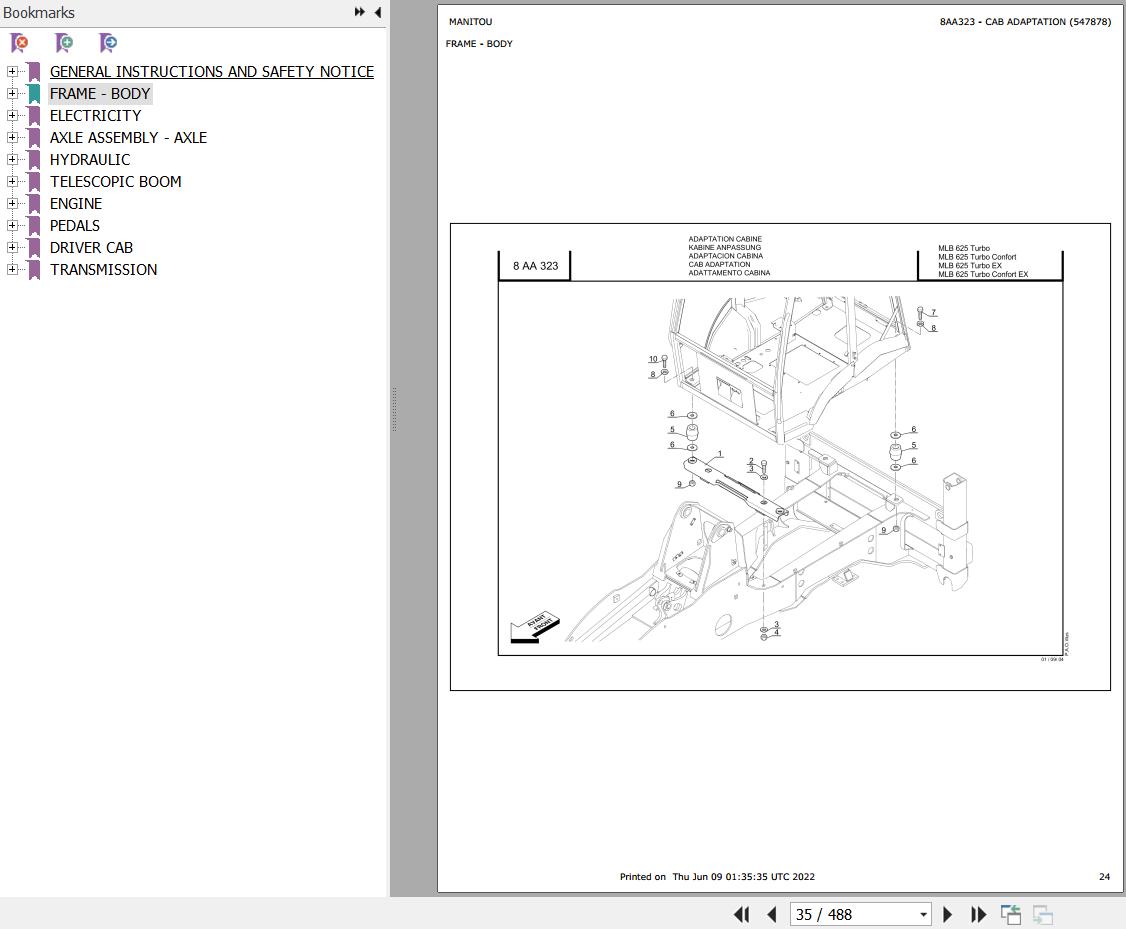Click the 8AA323 - CAB ADAPTATION (547878) header

1025,22
